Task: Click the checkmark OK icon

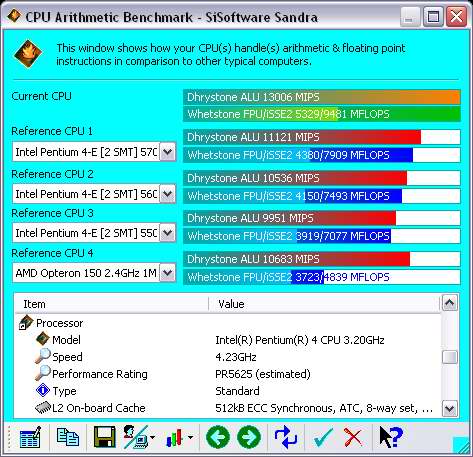Action: click(x=323, y=437)
